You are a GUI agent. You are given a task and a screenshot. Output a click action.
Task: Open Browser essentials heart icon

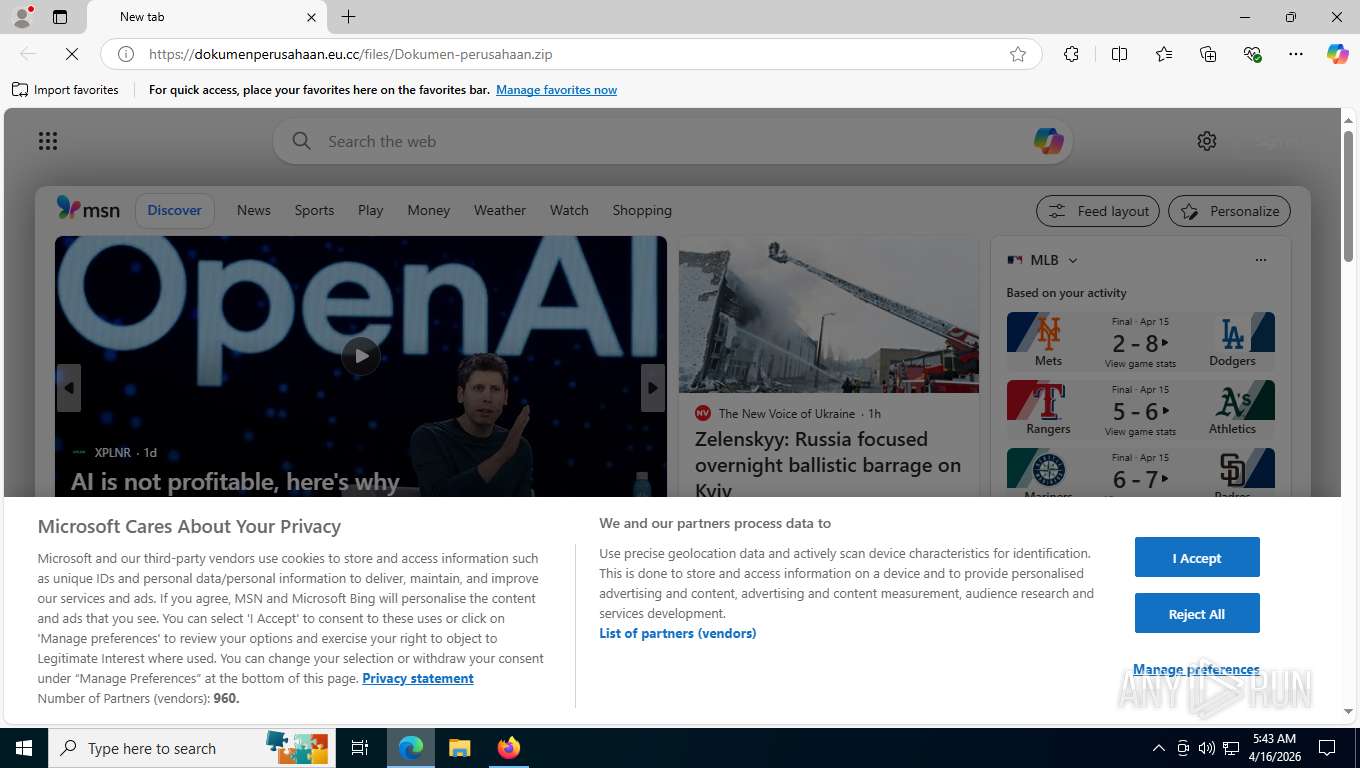click(x=1252, y=54)
